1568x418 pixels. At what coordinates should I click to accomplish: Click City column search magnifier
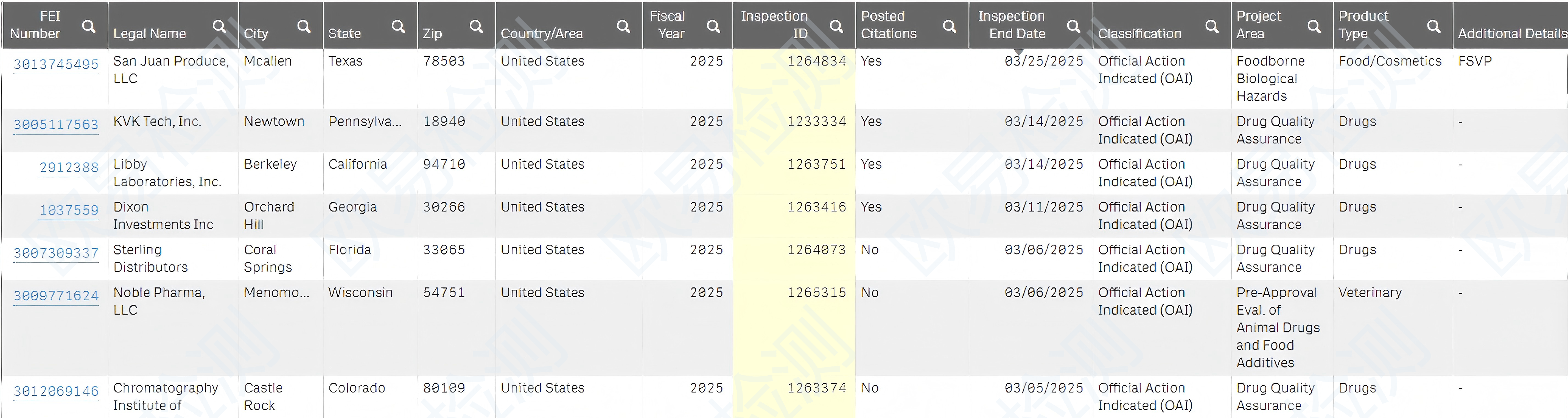[304, 26]
